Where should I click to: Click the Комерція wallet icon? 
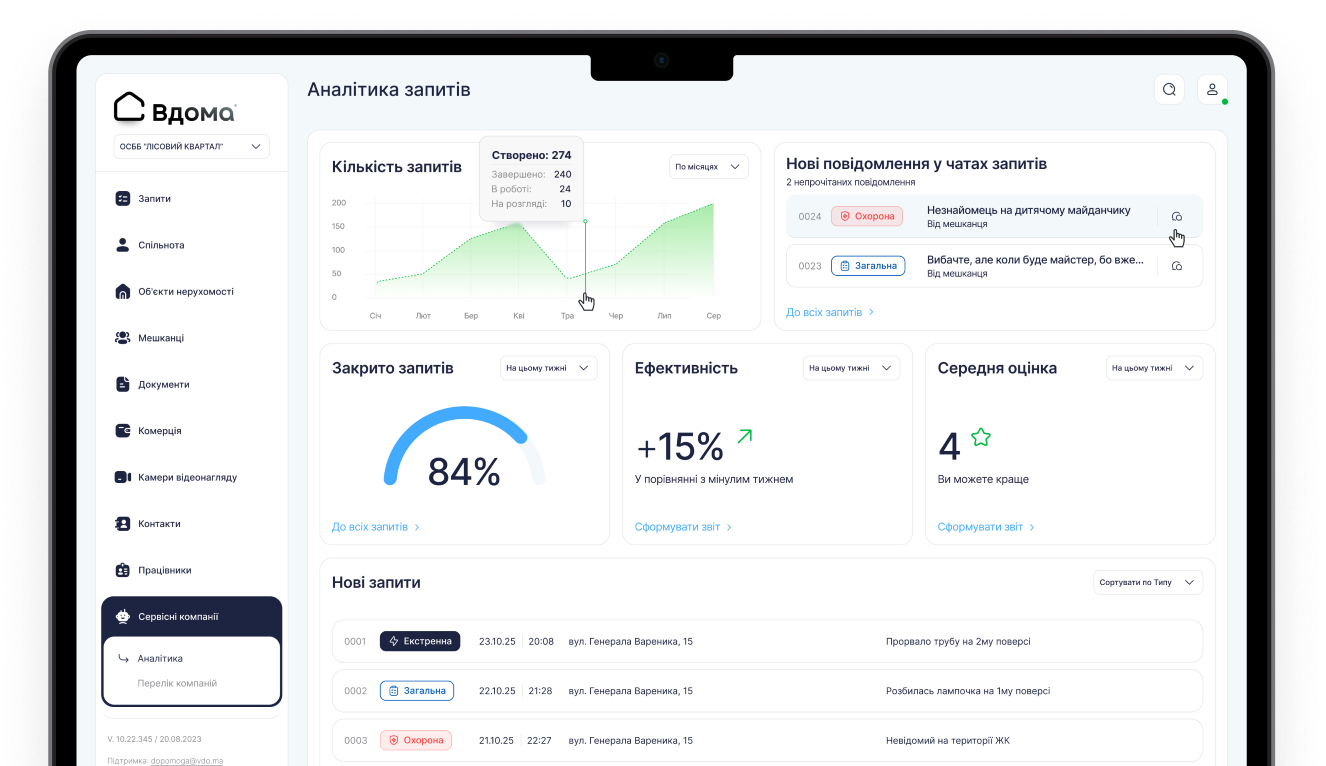click(123, 431)
